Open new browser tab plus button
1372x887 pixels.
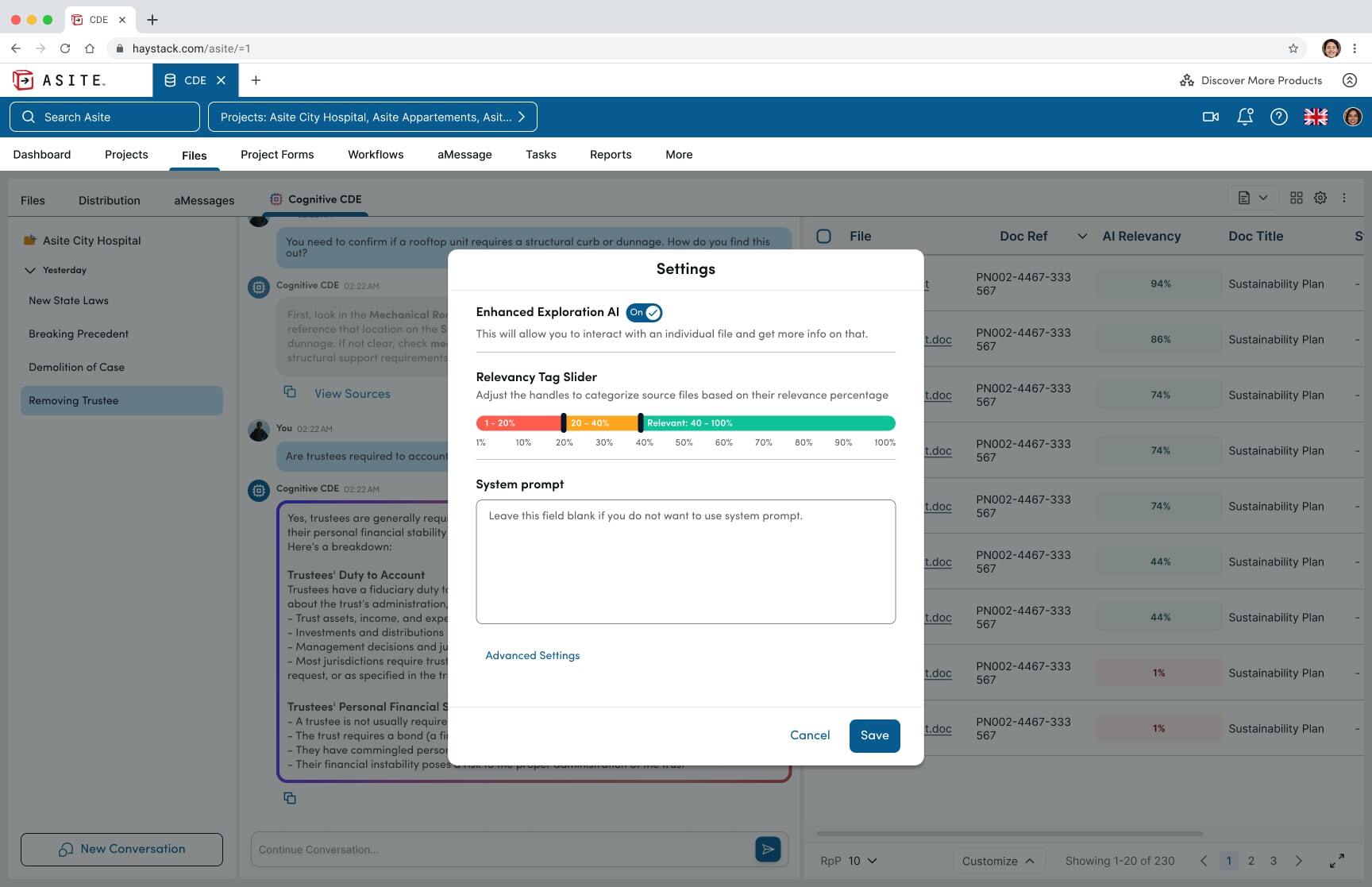tap(152, 20)
